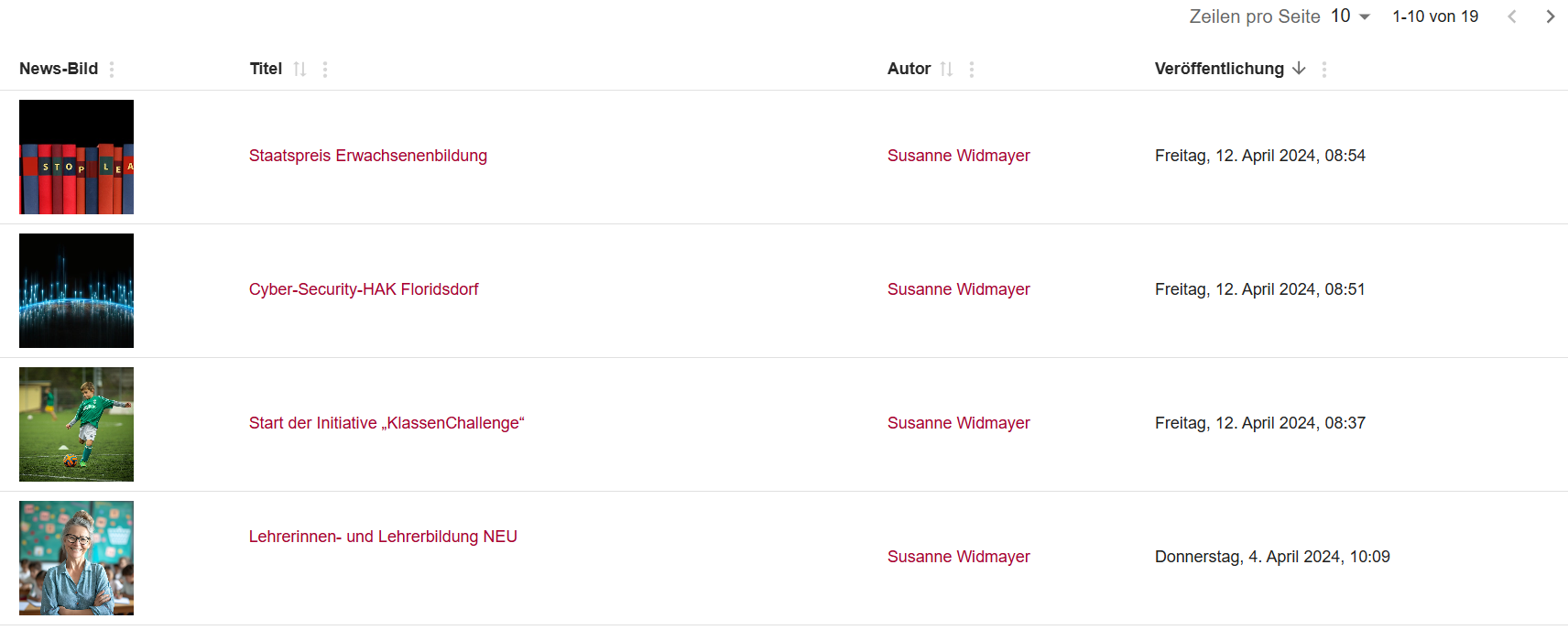This screenshot has height=630, width=1568.
Task: Go to the previous results page
Action: pyautogui.click(x=1512, y=16)
